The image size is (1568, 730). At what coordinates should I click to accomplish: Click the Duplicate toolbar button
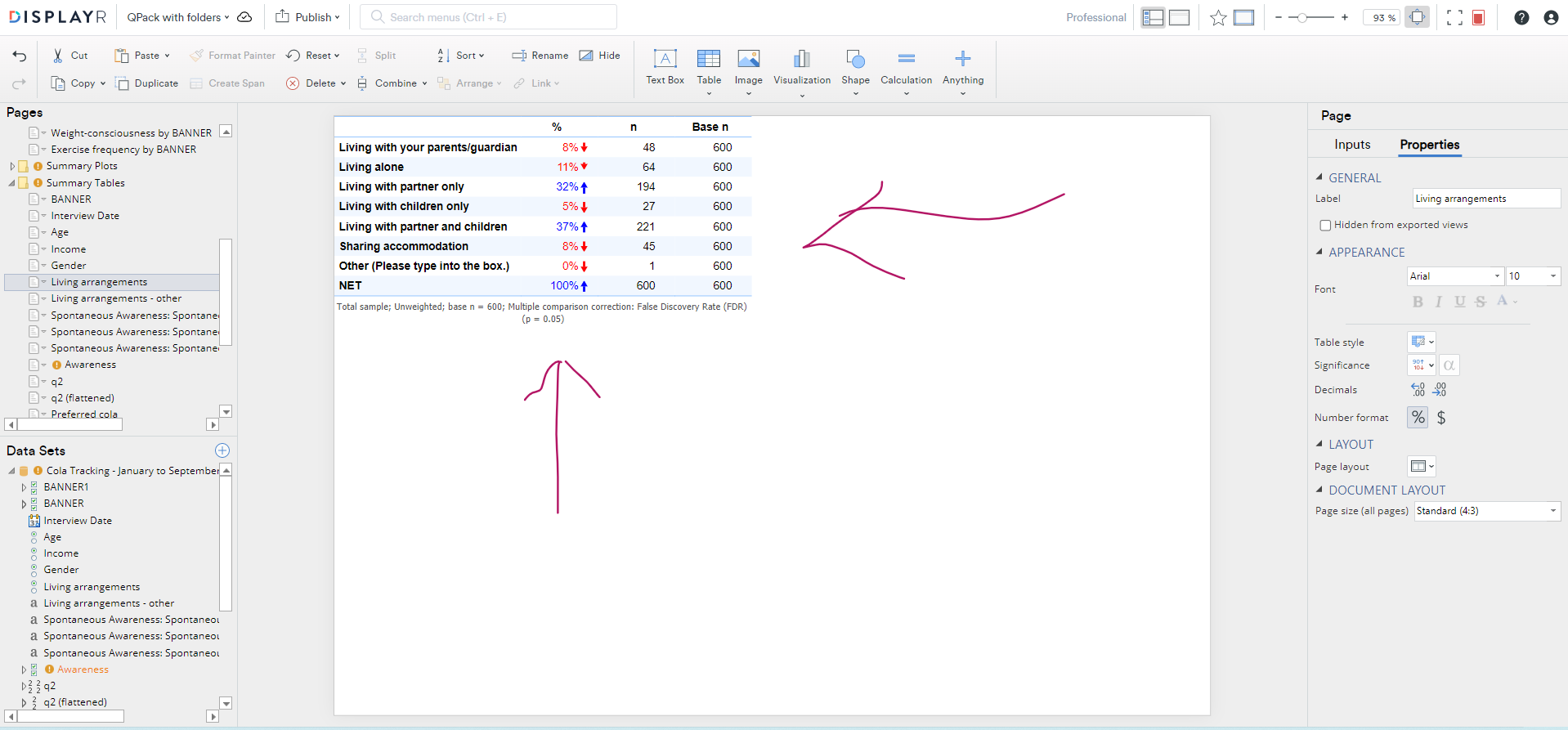(x=147, y=83)
